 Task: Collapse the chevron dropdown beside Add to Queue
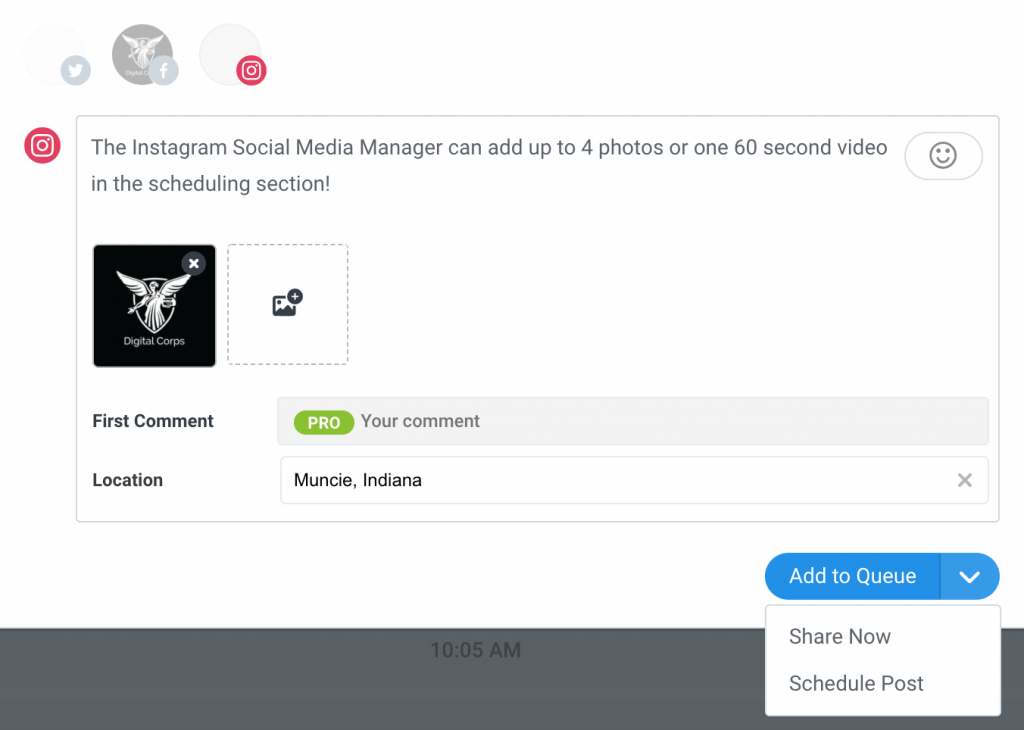pos(969,577)
